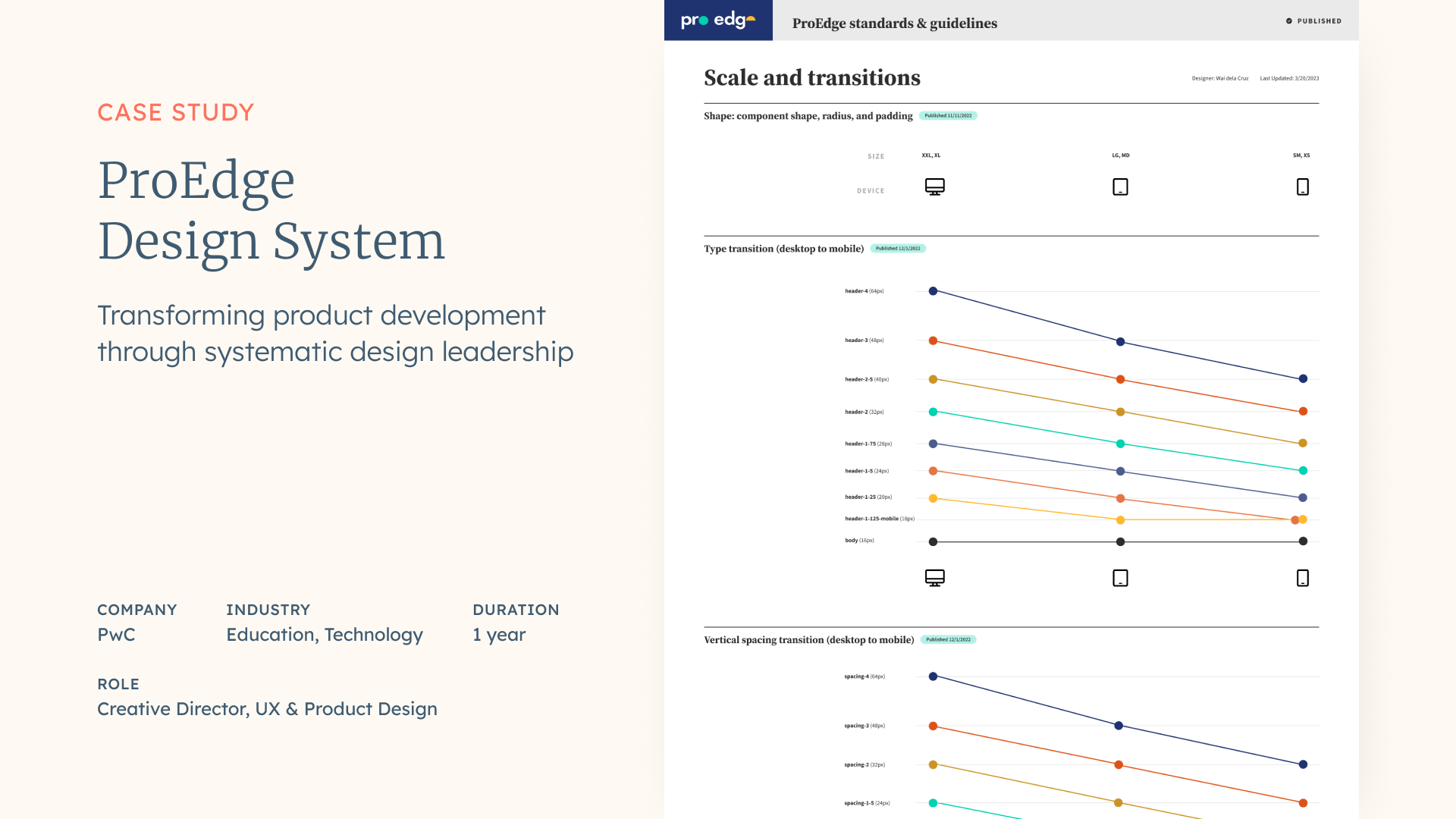Click the Published checkmark status icon
Image resolution: width=1456 pixels, height=819 pixels.
1289,21
